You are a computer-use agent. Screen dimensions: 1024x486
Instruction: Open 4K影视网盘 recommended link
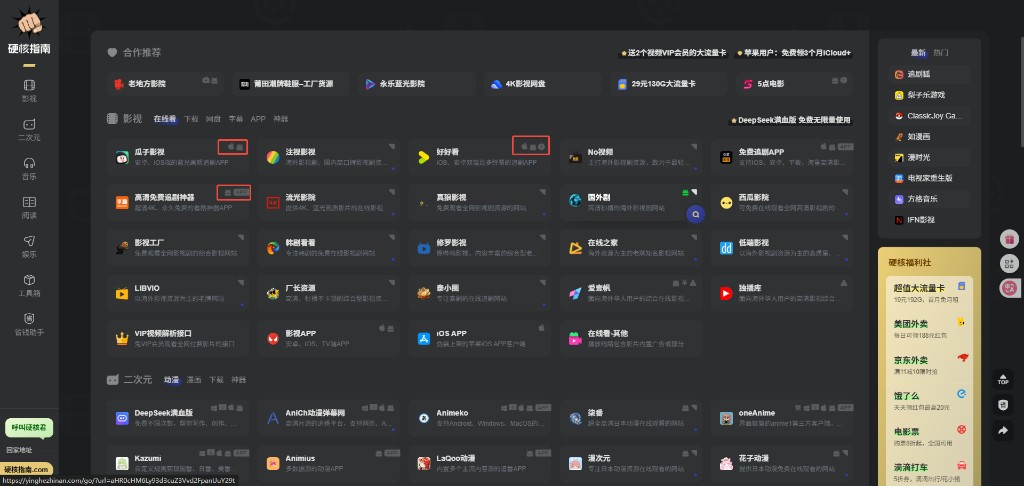point(543,84)
